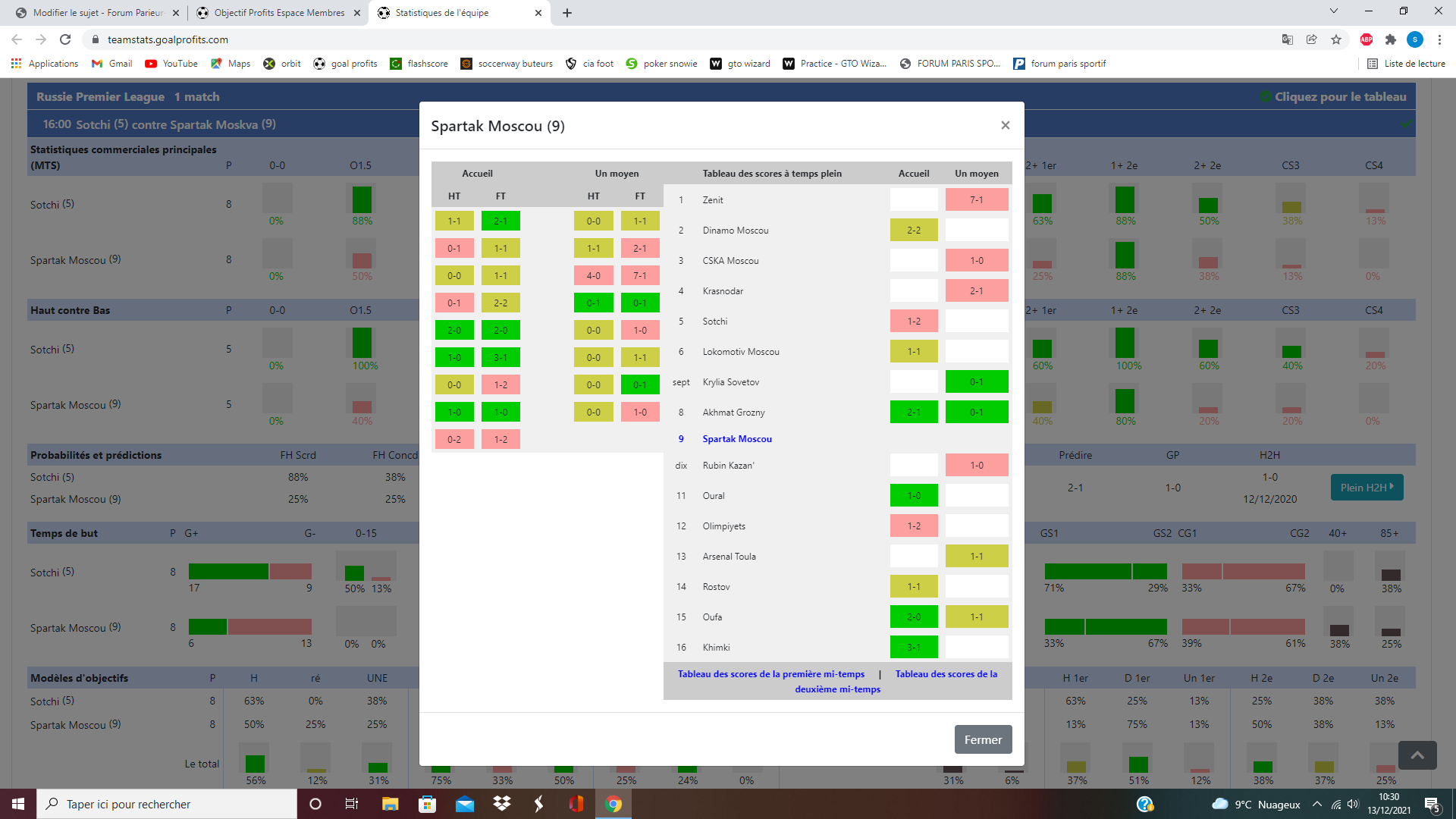Open Task View on the taskbar
Viewport: 1456px width, 819px height.
(x=352, y=804)
